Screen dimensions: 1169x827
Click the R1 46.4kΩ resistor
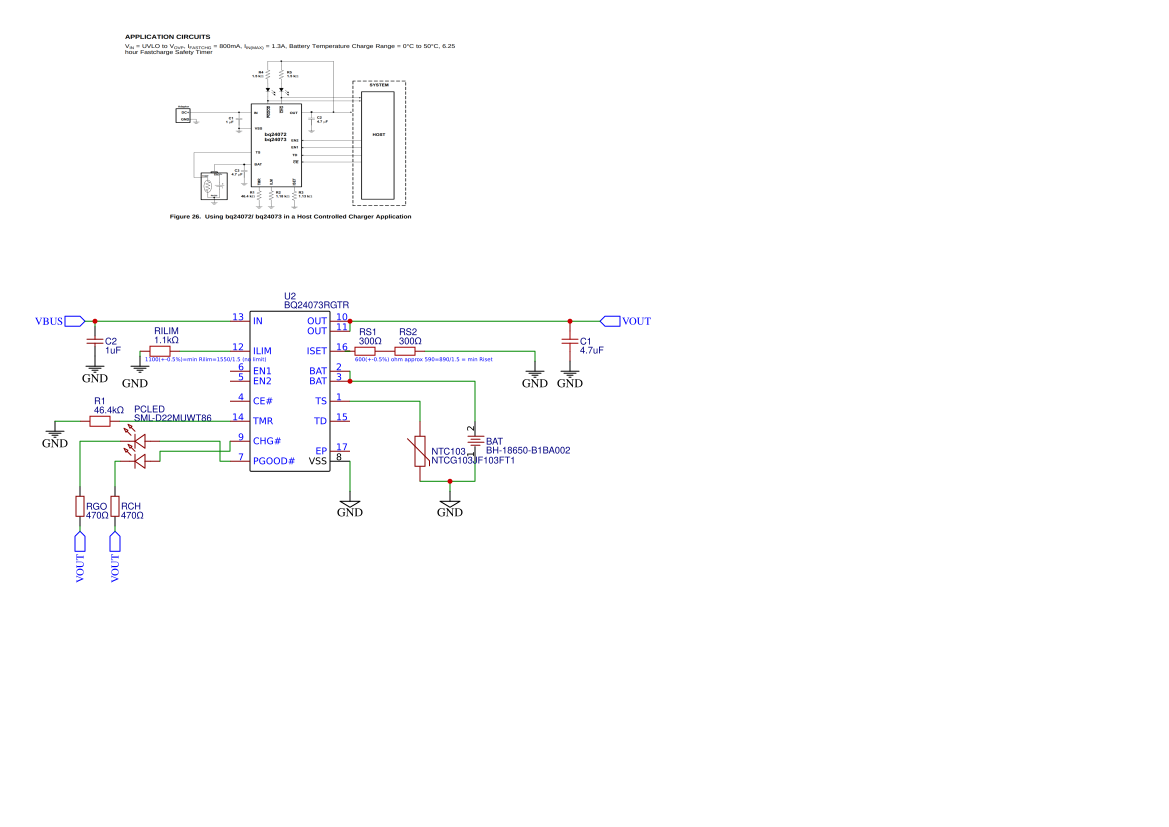click(x=100, y=421)
